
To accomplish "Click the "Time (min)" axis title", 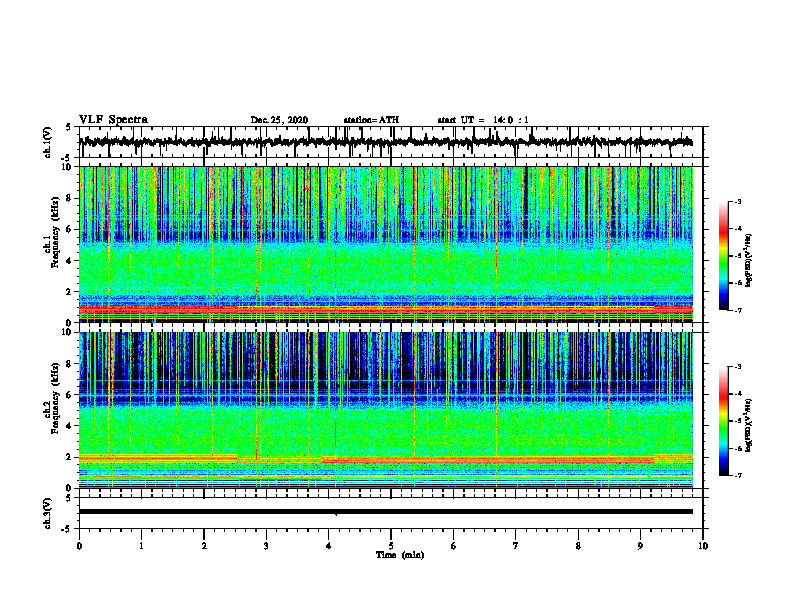I will [x=400, y=555].
